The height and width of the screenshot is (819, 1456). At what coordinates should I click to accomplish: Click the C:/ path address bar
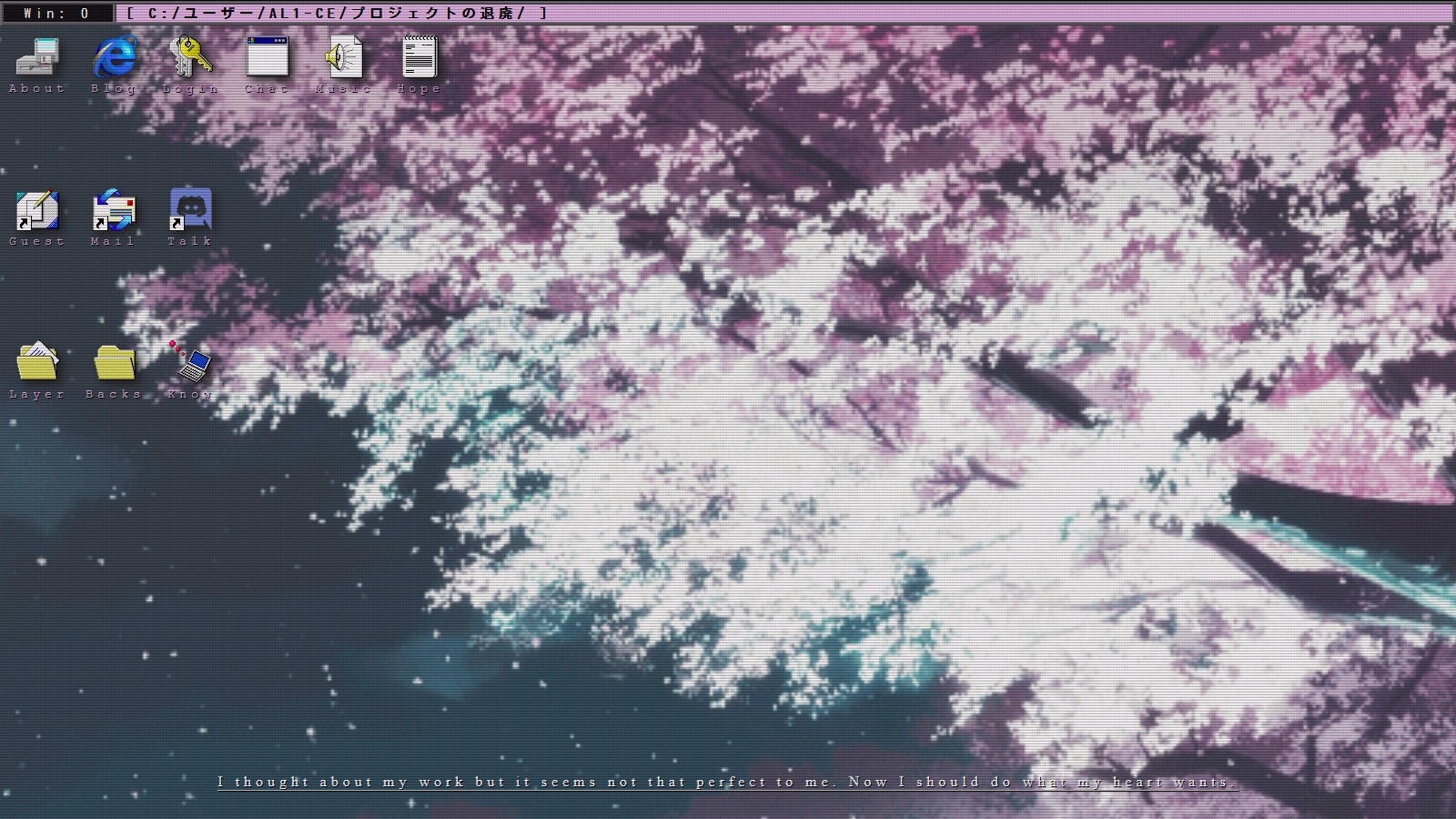[x=784, y=13]
